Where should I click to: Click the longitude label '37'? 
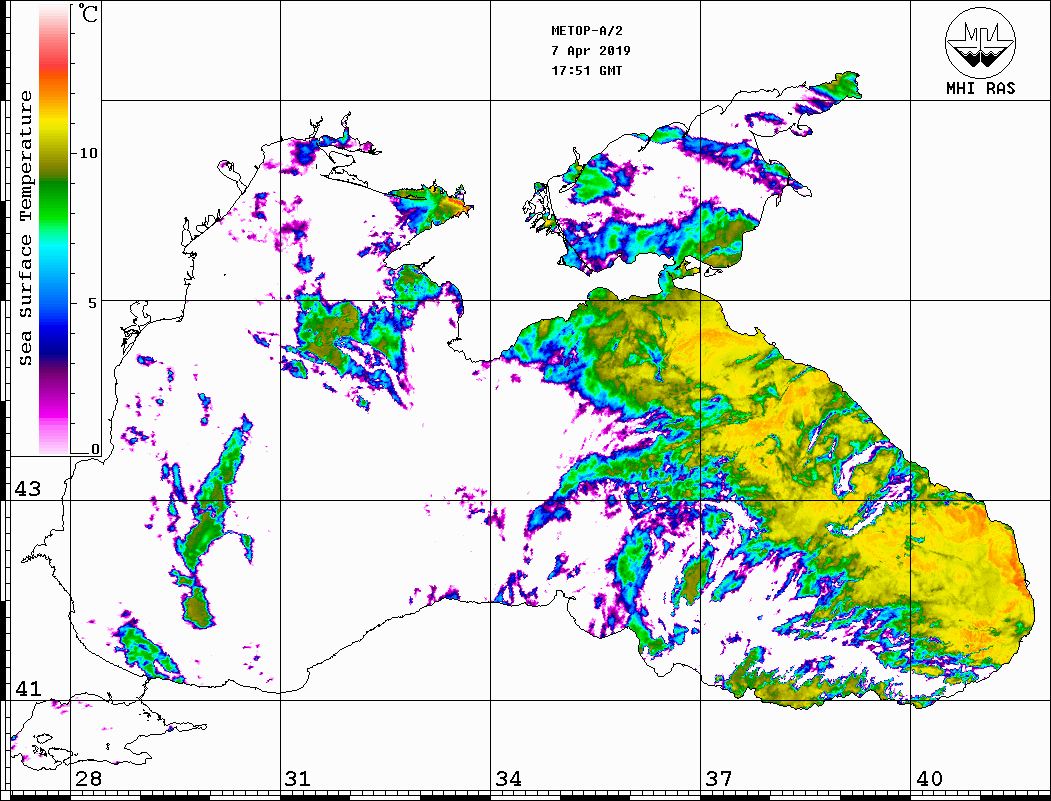click(719, 778)
